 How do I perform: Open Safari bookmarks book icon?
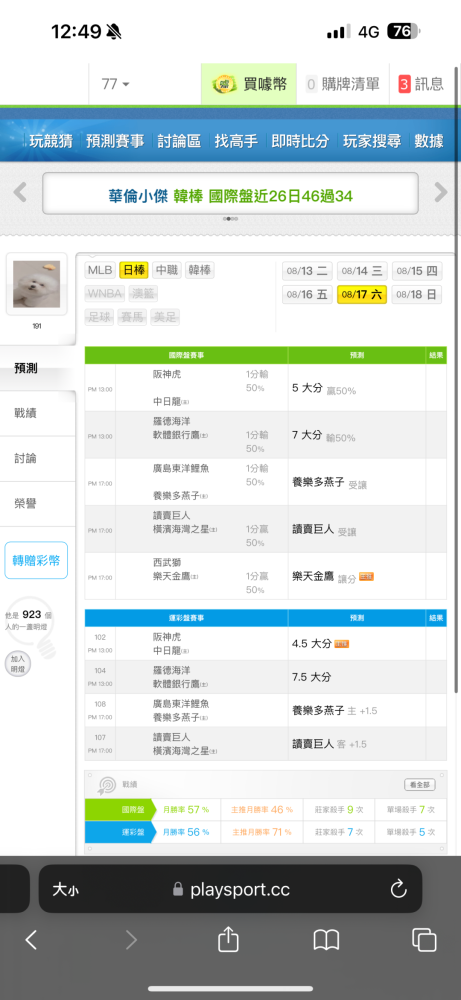(x=326, y=940)
